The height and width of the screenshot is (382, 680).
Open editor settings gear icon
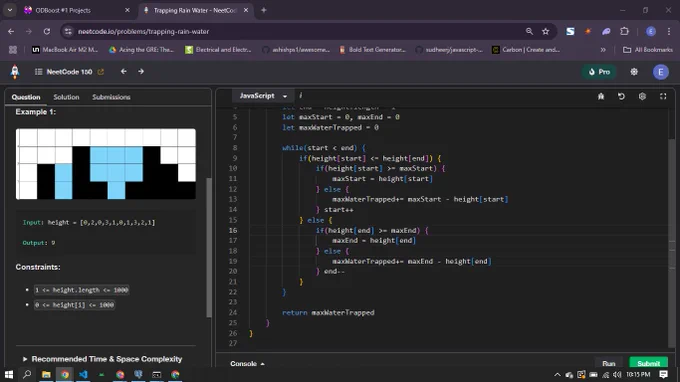pyautogui.click(x=642, y=96)
